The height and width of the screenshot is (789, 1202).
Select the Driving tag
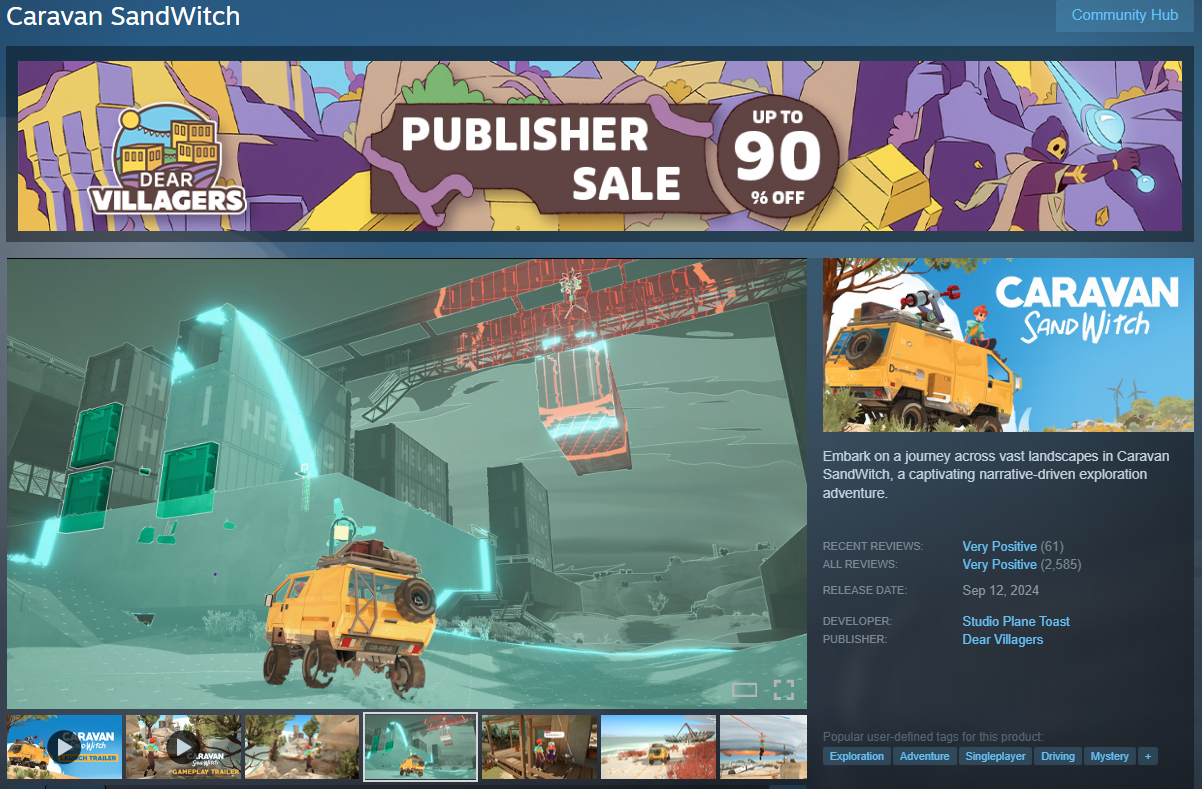pos(1058,756)
